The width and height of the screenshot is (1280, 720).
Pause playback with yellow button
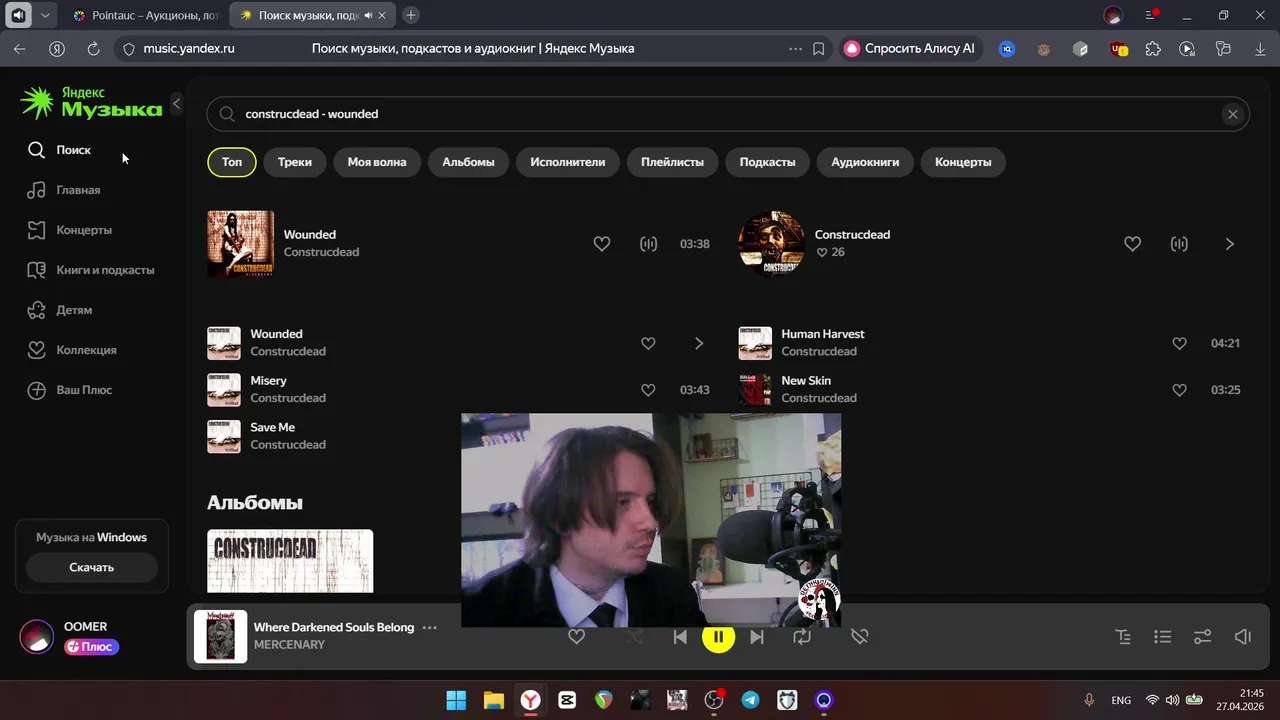[x=718, y=637]
